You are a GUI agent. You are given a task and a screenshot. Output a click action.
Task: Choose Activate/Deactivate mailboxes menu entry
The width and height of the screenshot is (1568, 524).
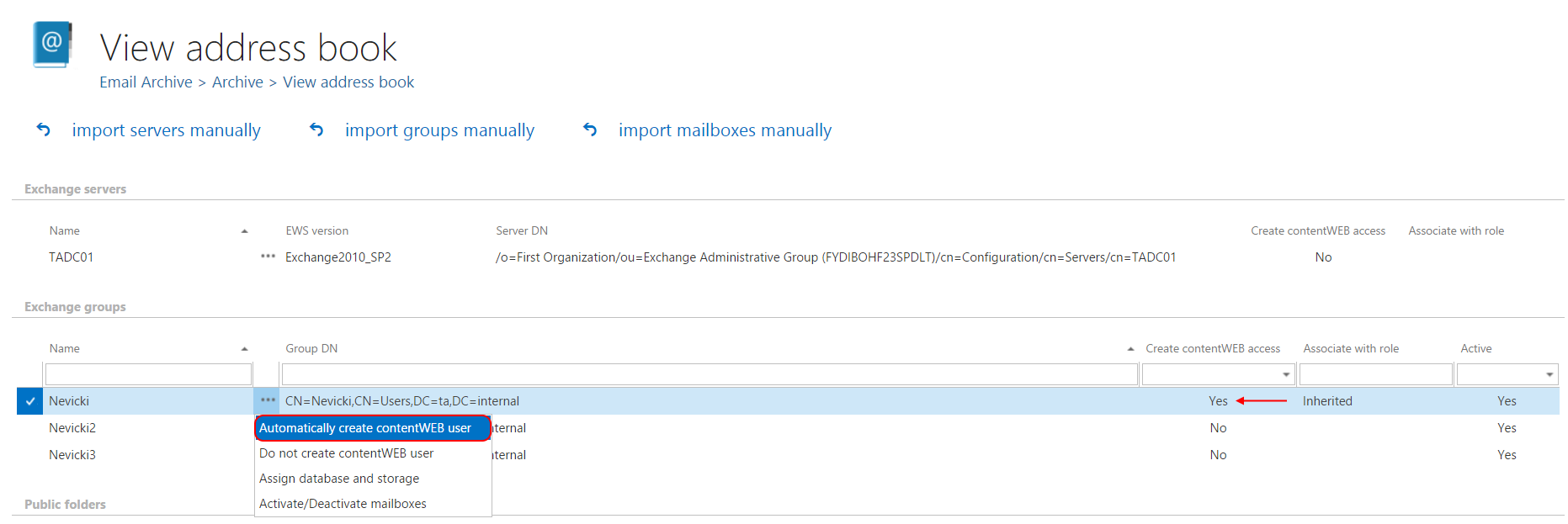[x=343, y=504]
